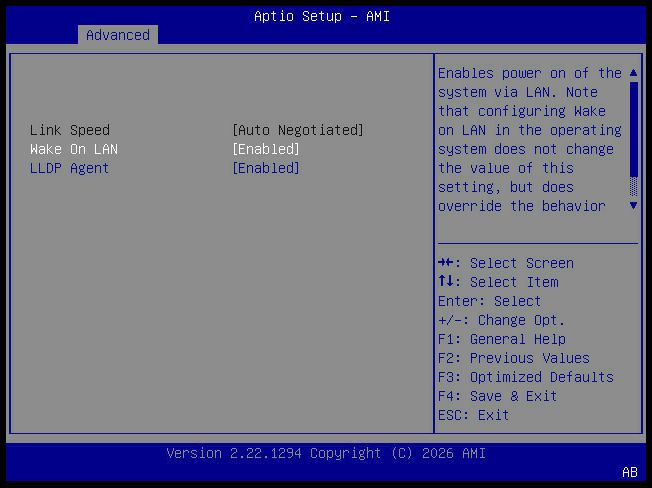Click the help panel scroll up arrow
The image size is (652, 488).
click(x=633, y=73)
